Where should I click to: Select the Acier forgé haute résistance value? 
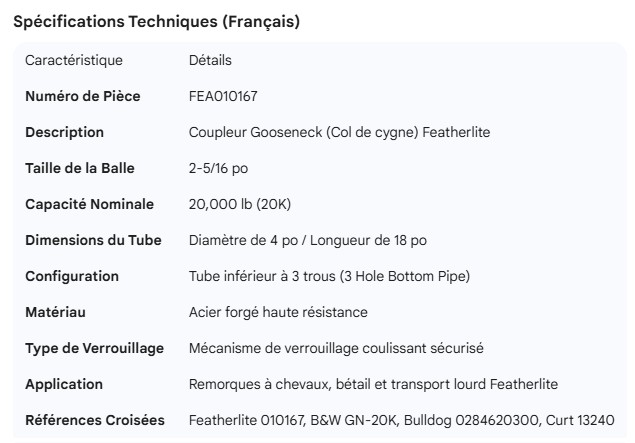(278, 312)
